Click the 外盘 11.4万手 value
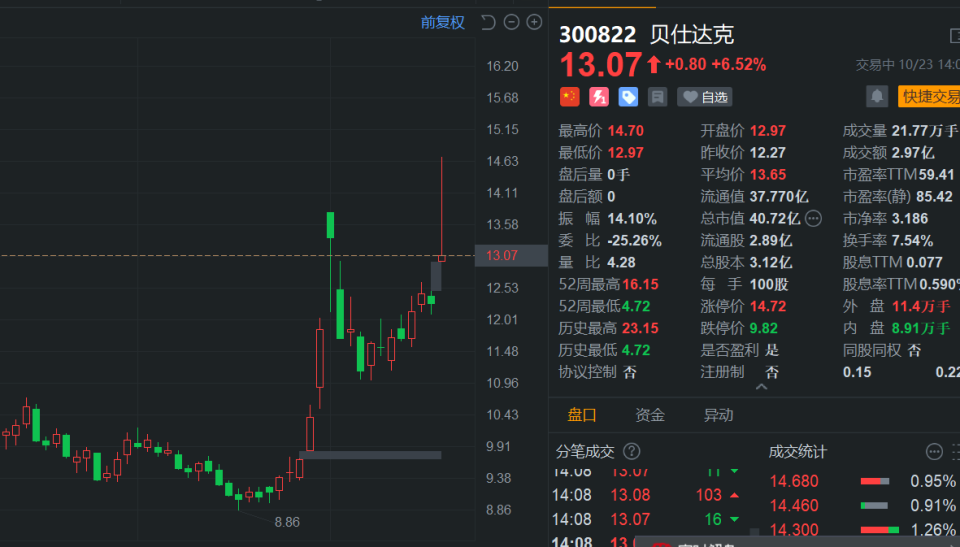960x547 pixels. click(921, 306)
